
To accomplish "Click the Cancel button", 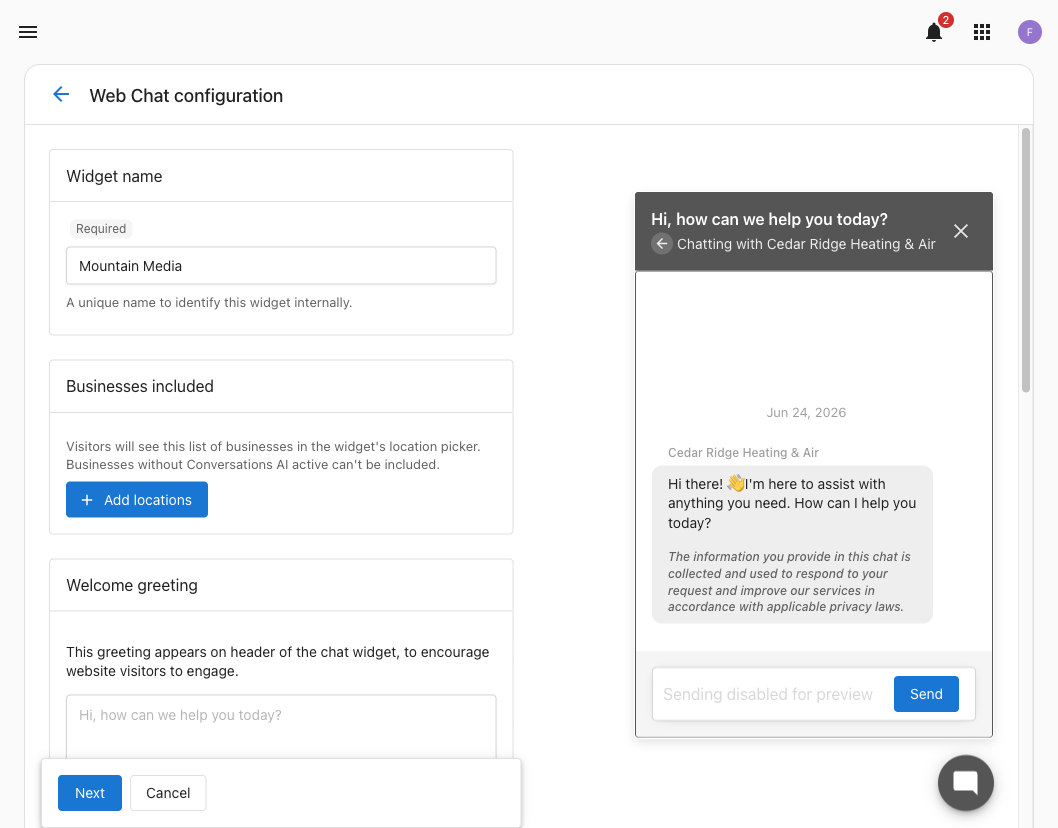I will point(168,793).
